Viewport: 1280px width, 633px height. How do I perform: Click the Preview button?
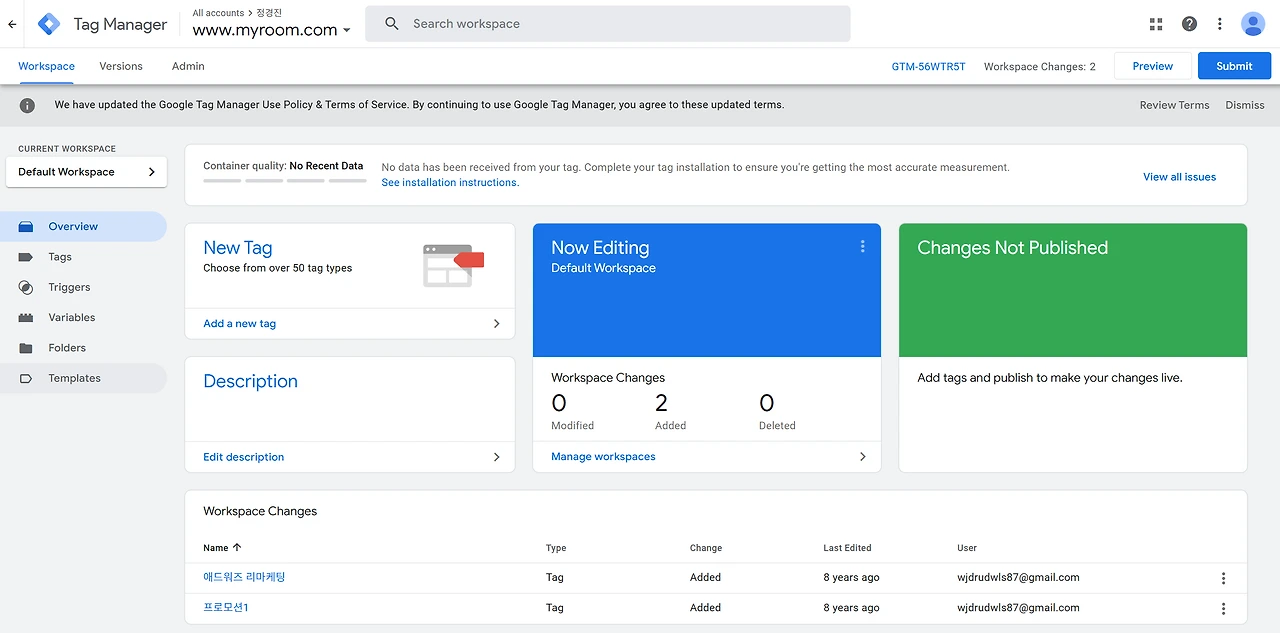click(x=1152, y=66)
